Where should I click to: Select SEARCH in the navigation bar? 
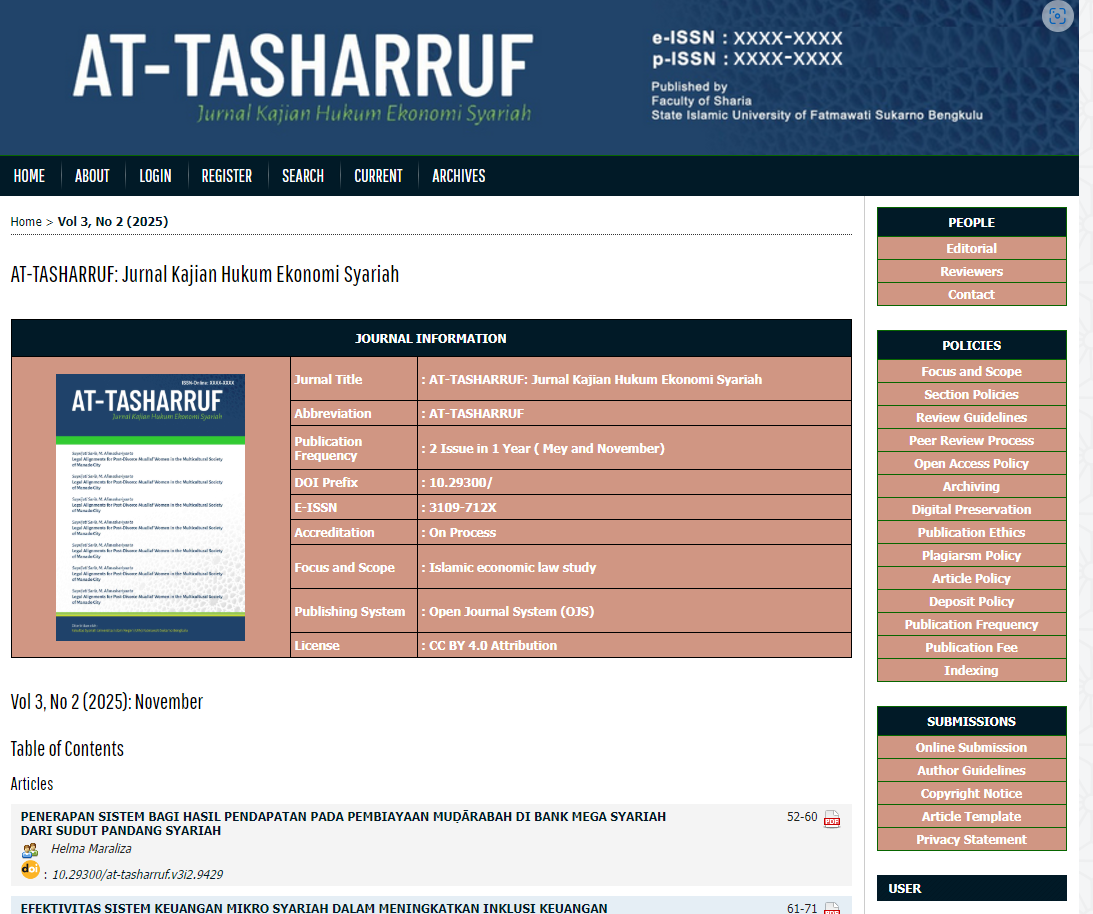pos(302,176)
